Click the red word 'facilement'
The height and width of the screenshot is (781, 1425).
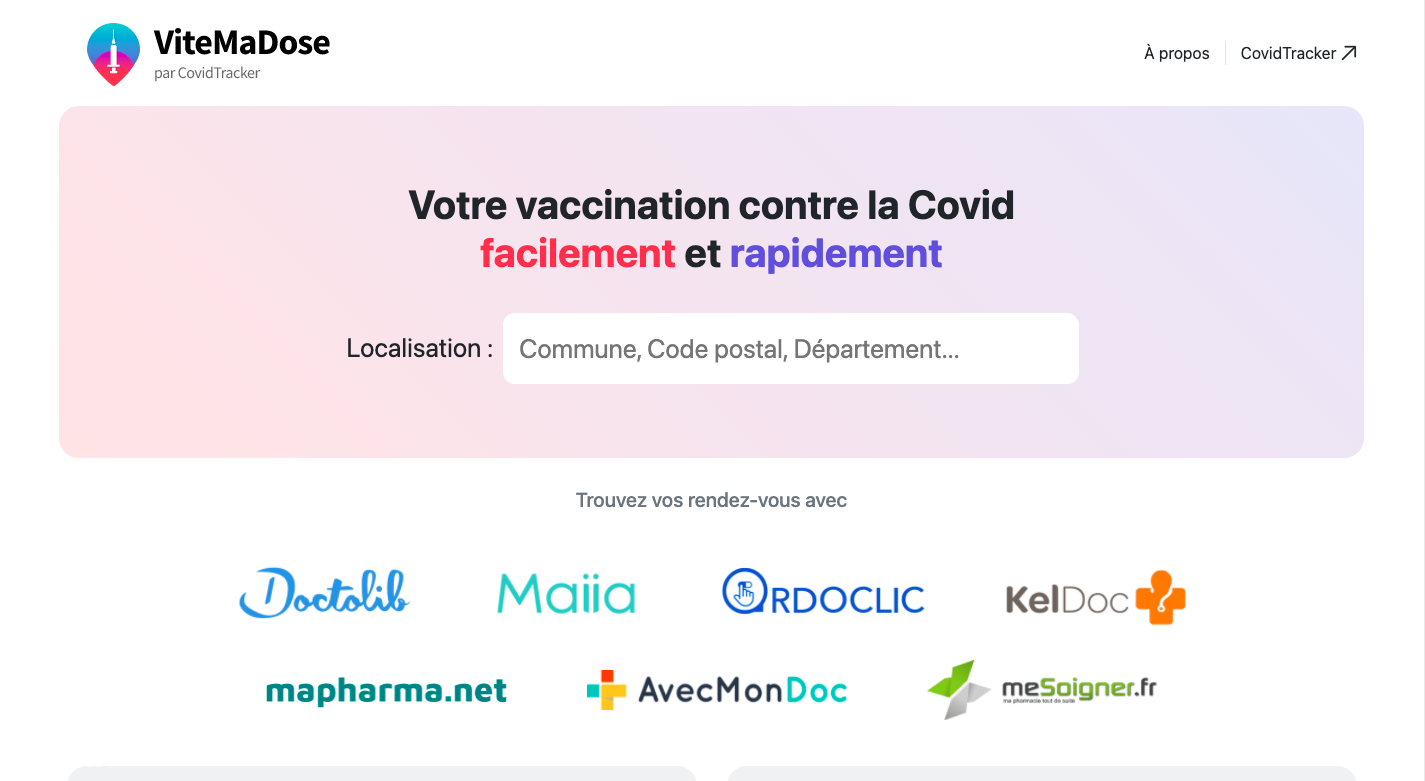(x=578, y=253)
